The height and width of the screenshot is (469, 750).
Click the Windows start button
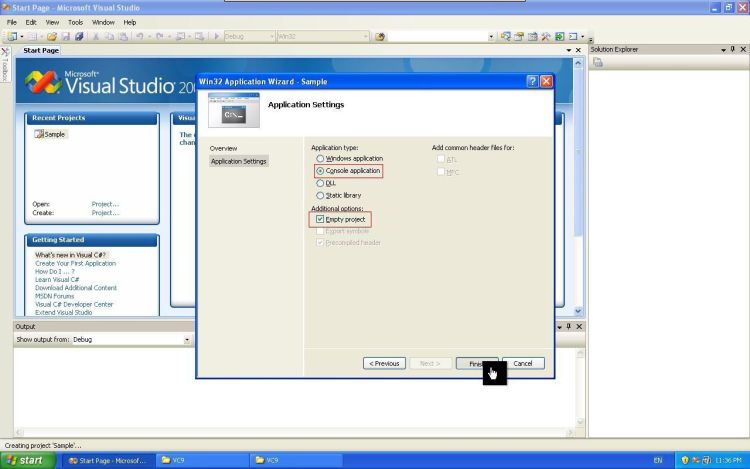[28, 460]
